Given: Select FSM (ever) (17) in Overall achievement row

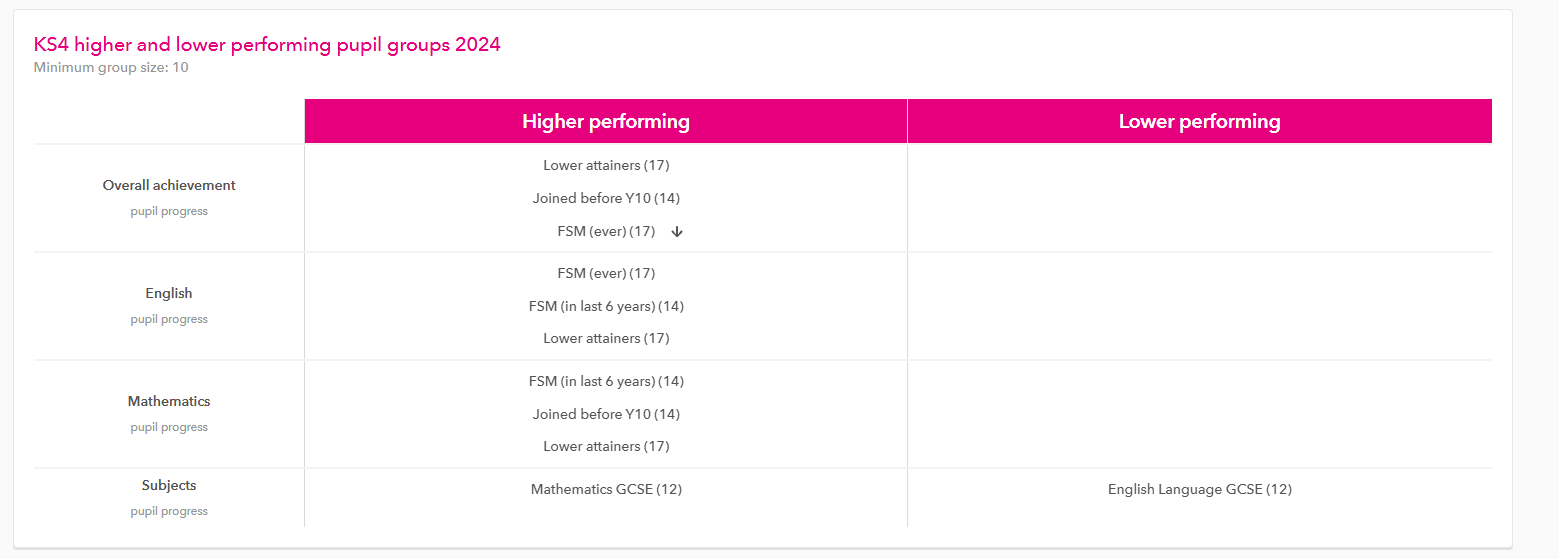Looking at the screenshot, I should [606, 231].
